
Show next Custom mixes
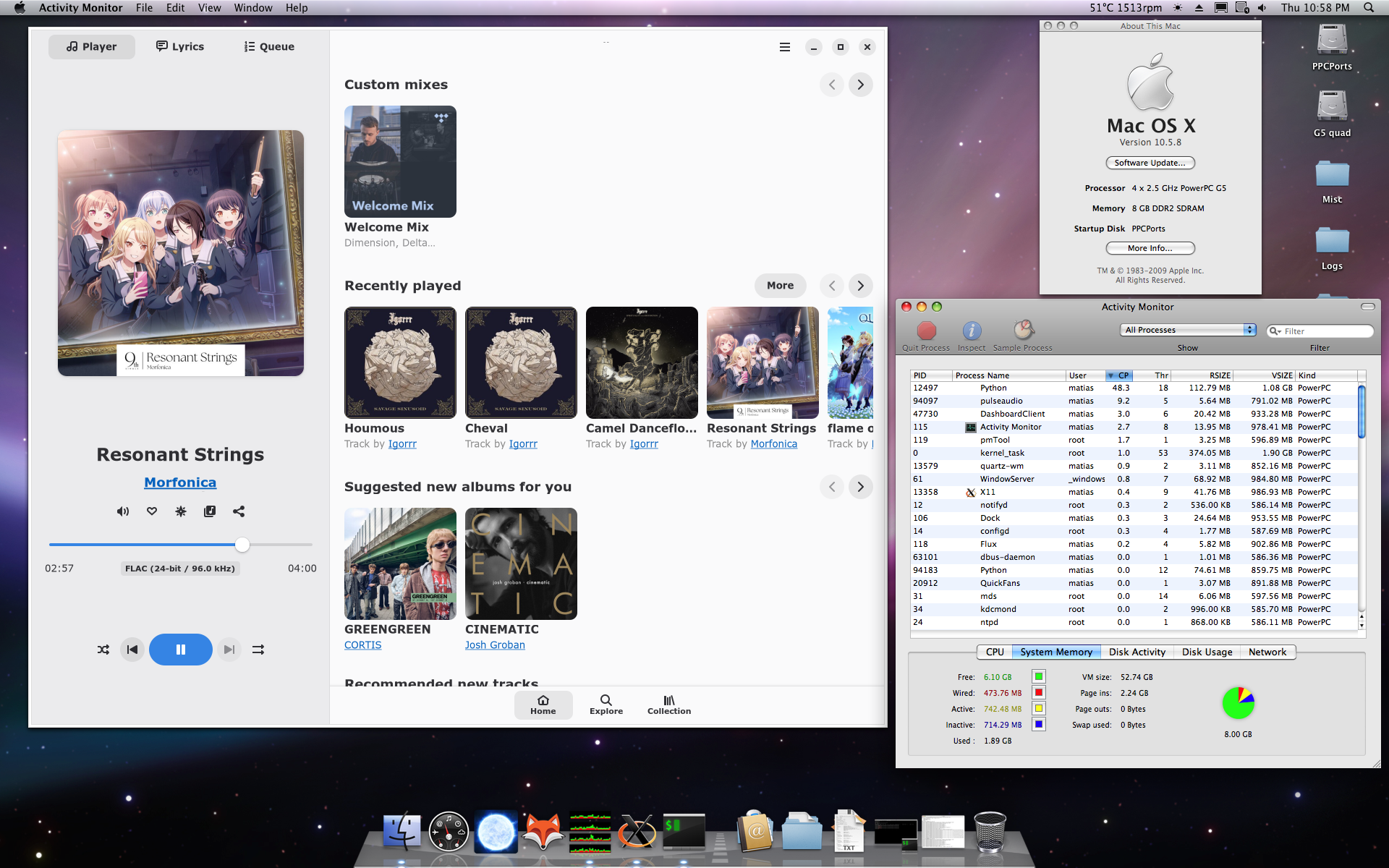(x=861, y=85)
